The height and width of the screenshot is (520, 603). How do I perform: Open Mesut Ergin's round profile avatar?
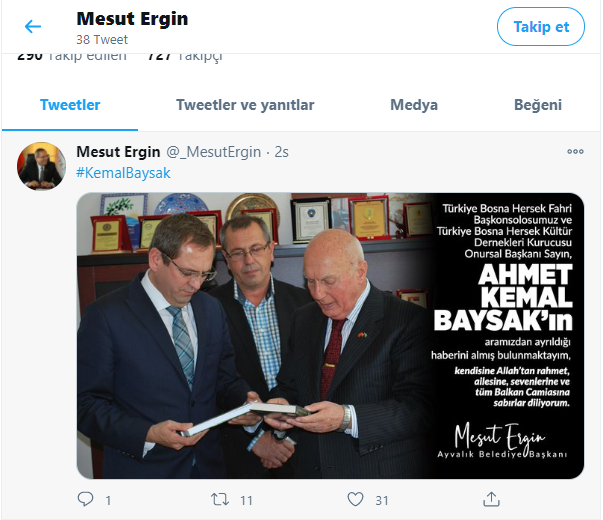tap(41, 166)
